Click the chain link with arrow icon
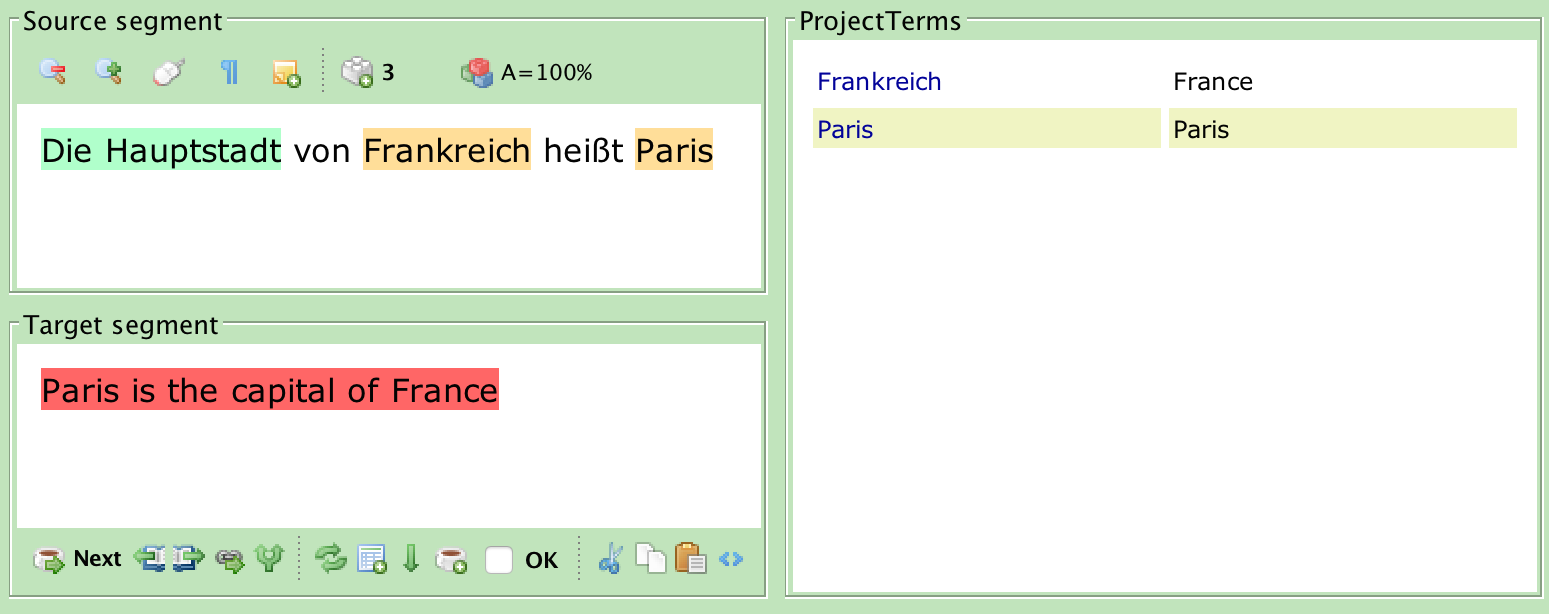 [x=230, y=559]
